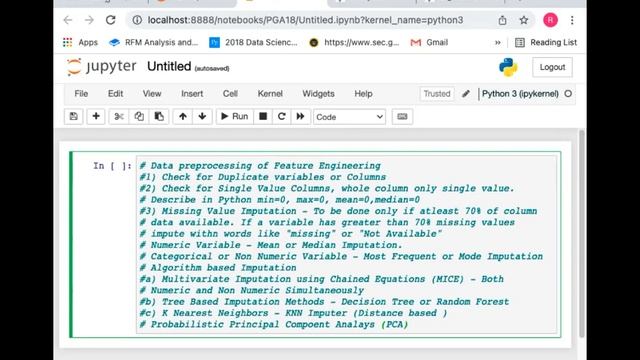The width and height of the screenshot is (640, 360).
Task: Open the Widgets menu
Action: (x=318, y=94)
